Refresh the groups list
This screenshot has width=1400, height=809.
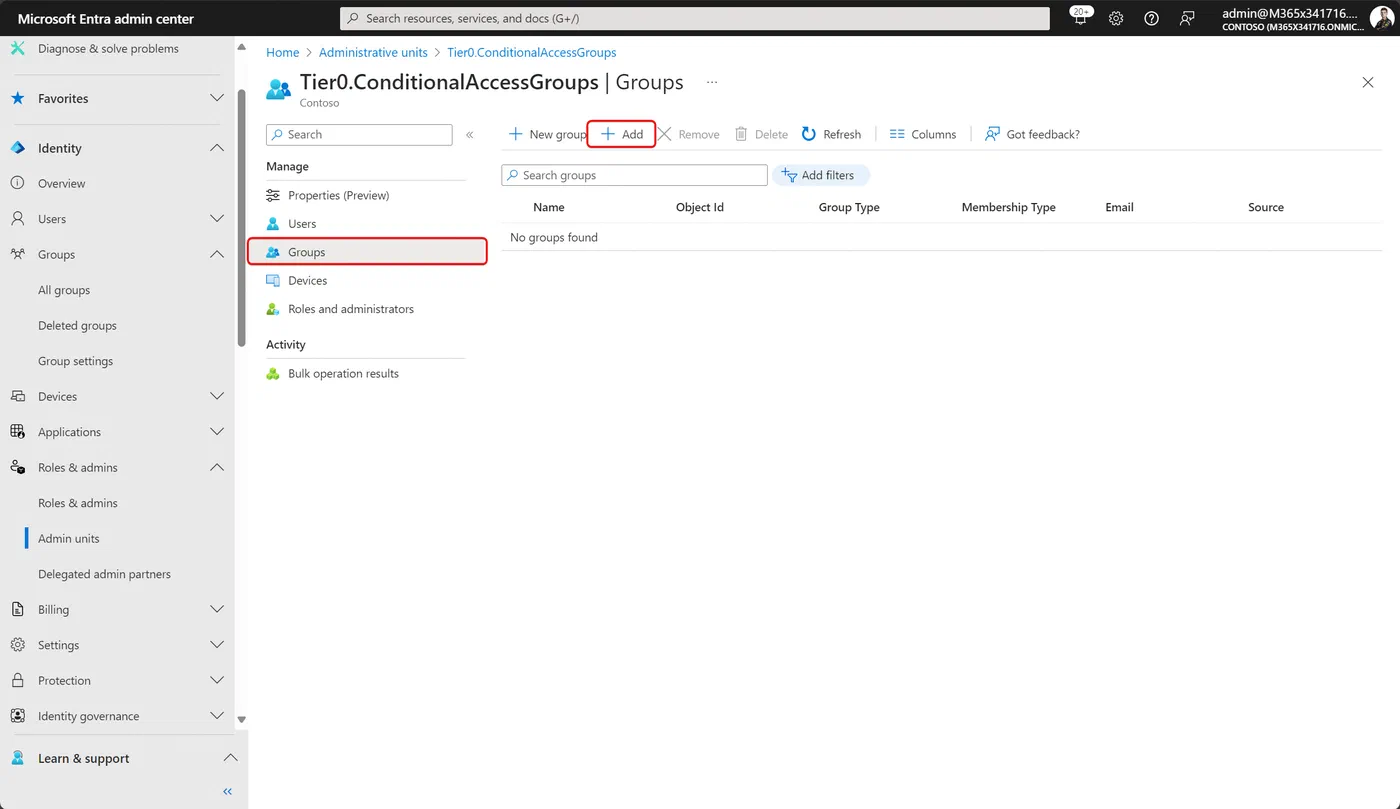tap(831, 134)
